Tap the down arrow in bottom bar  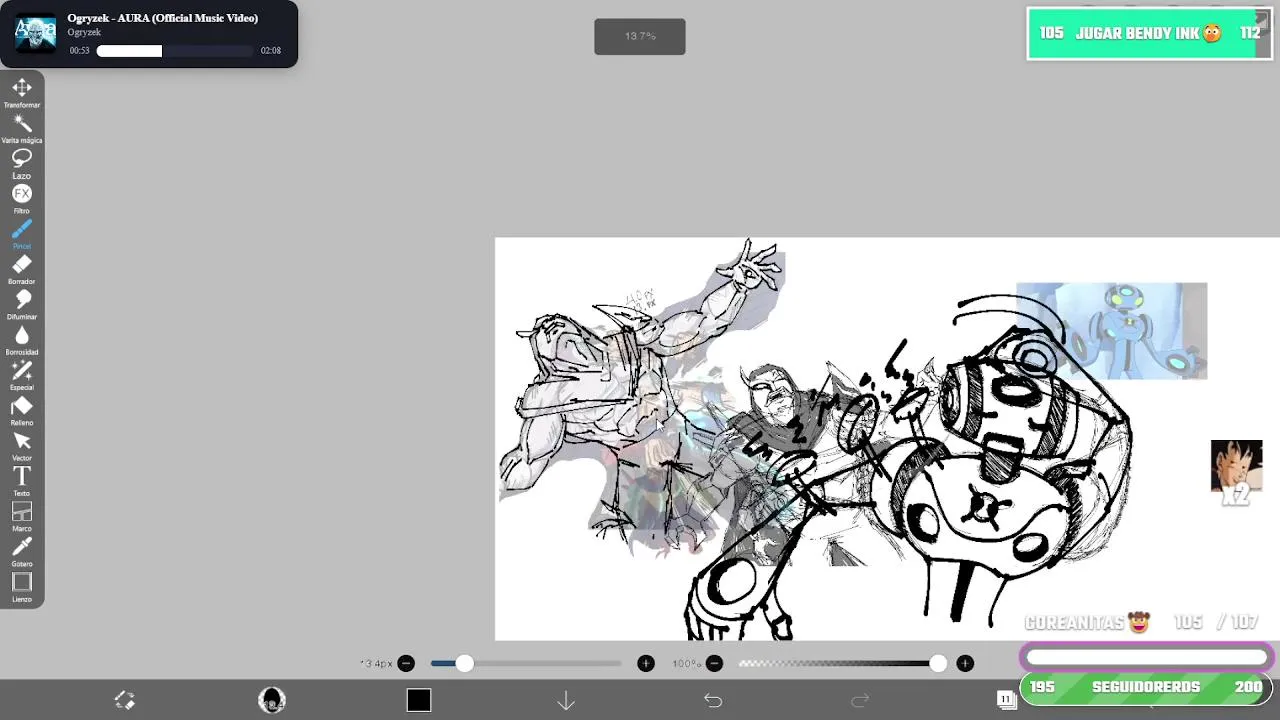[x=566, y=700]
